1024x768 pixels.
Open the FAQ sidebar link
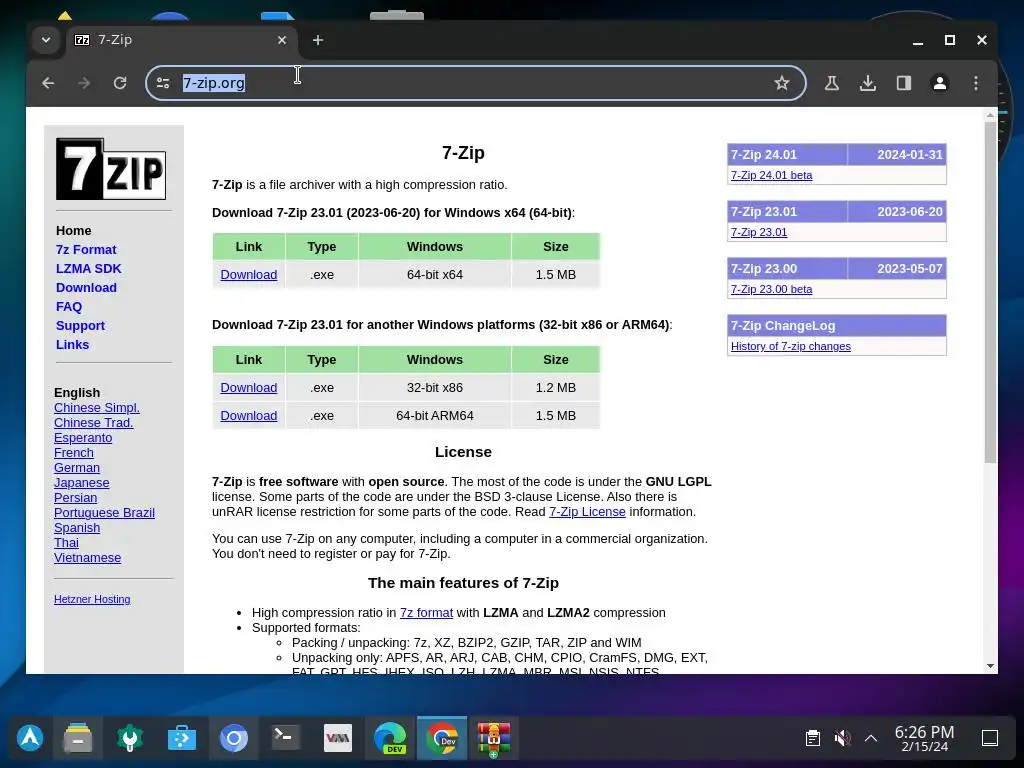[x=69, y=306]
